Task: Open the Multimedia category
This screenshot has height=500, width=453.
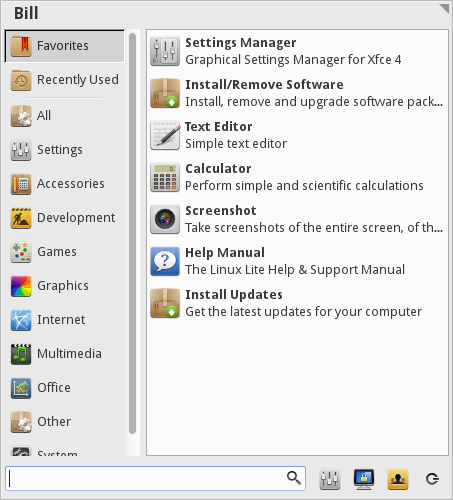Action: pyautogui.click(x=65, y=354)
